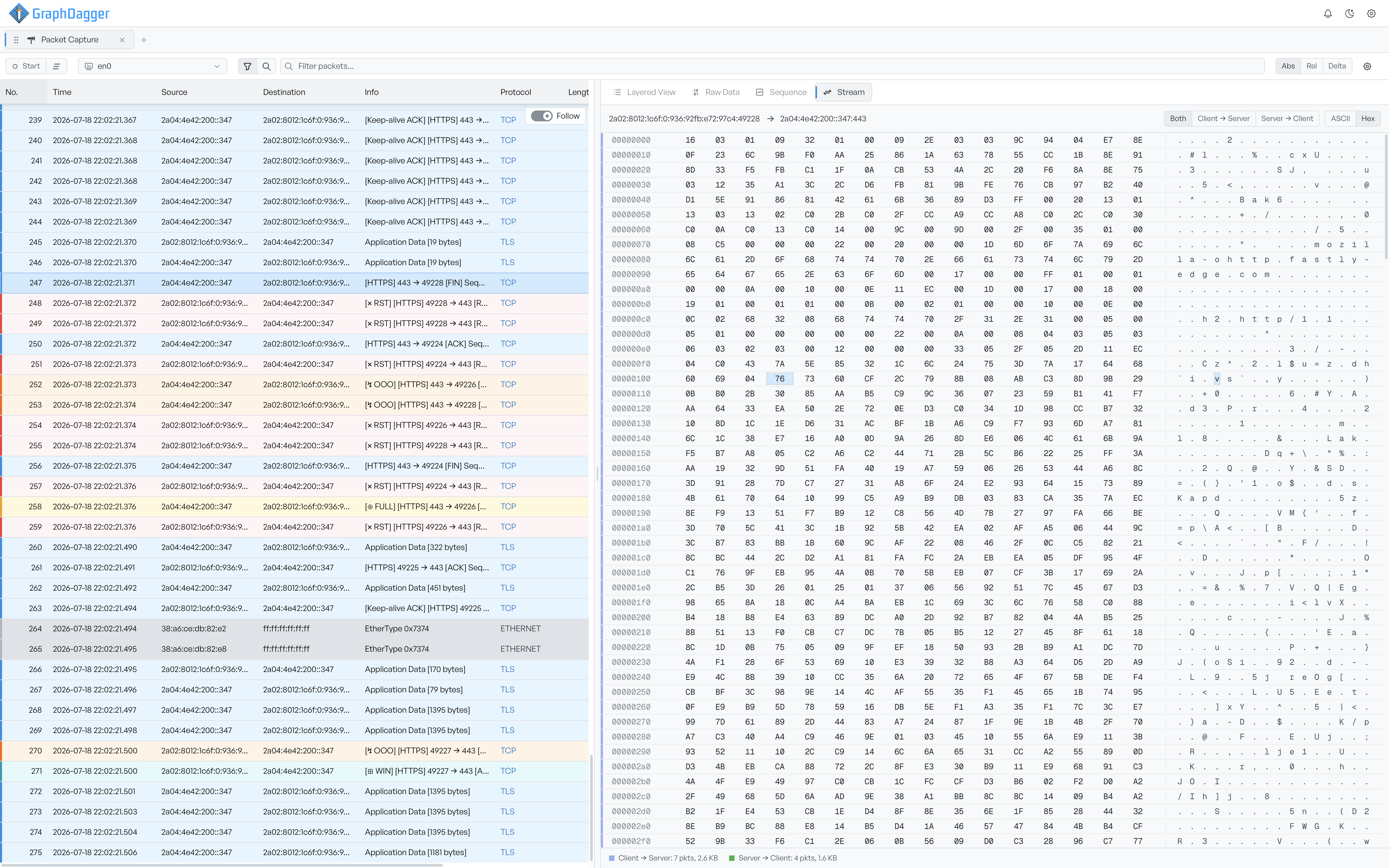Click the Raw Data tab icon

[x=696, y=92]
